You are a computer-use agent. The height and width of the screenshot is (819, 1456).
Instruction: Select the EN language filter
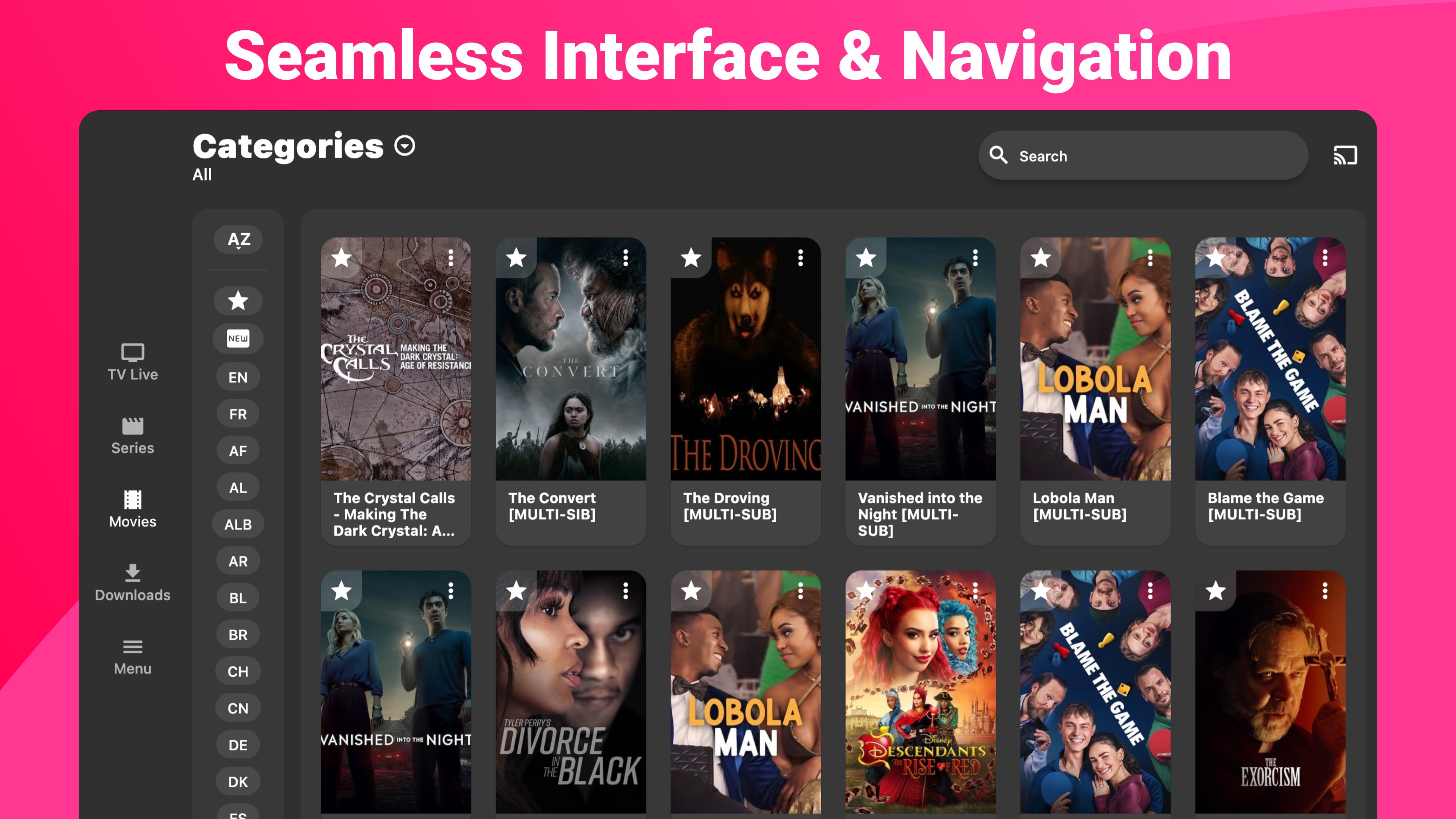coord(237,377)
